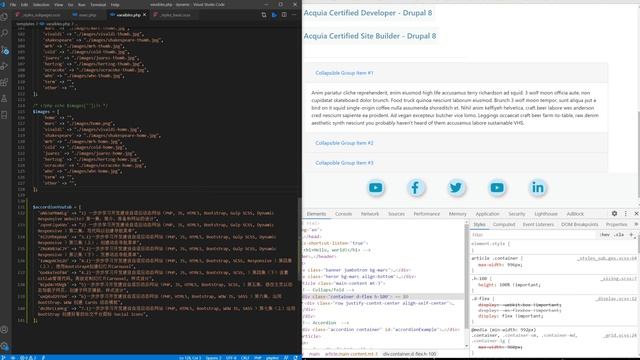Image resolution: width=640 pixels, height=360 pixels.
Task: Open the Help menu in VS Code
Action: click(x=115, y=4)
